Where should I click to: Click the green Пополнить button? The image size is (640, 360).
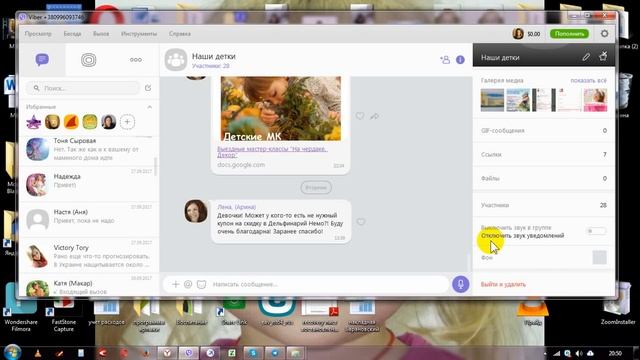(569, 34)
